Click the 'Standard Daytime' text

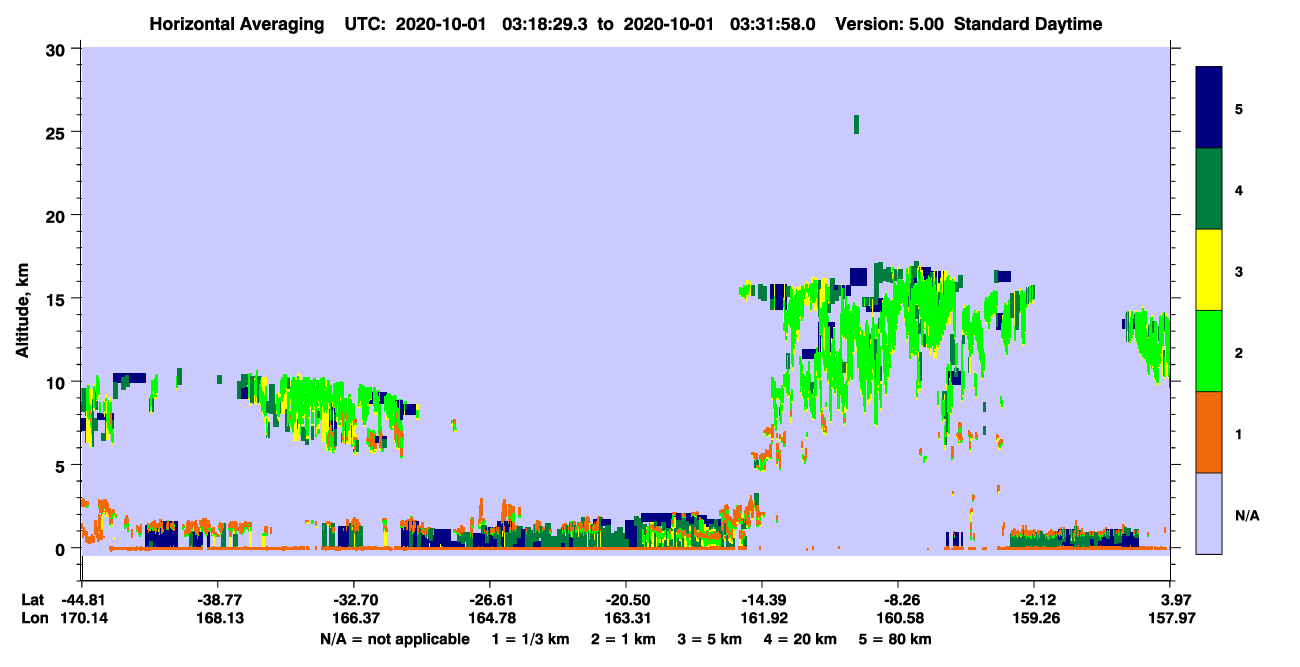tap(1028, 24)
